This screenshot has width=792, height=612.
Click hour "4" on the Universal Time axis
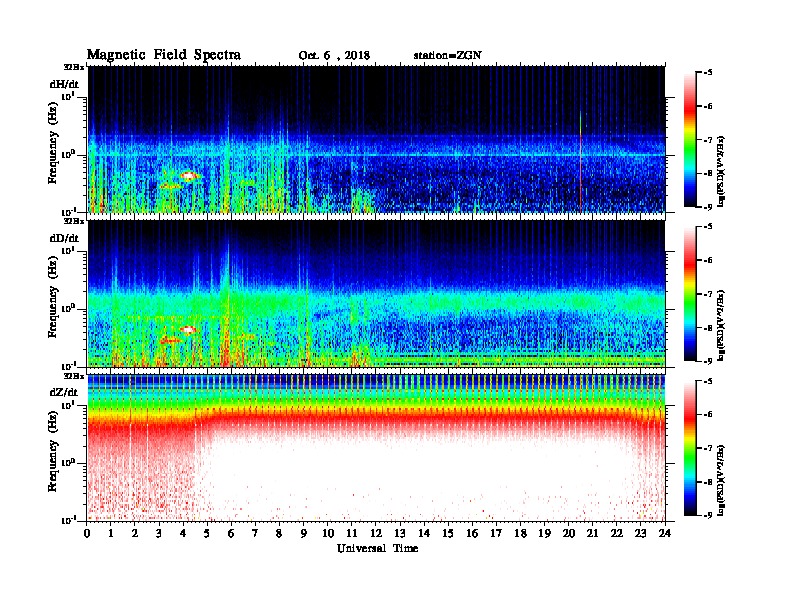(x=183, y=533)
